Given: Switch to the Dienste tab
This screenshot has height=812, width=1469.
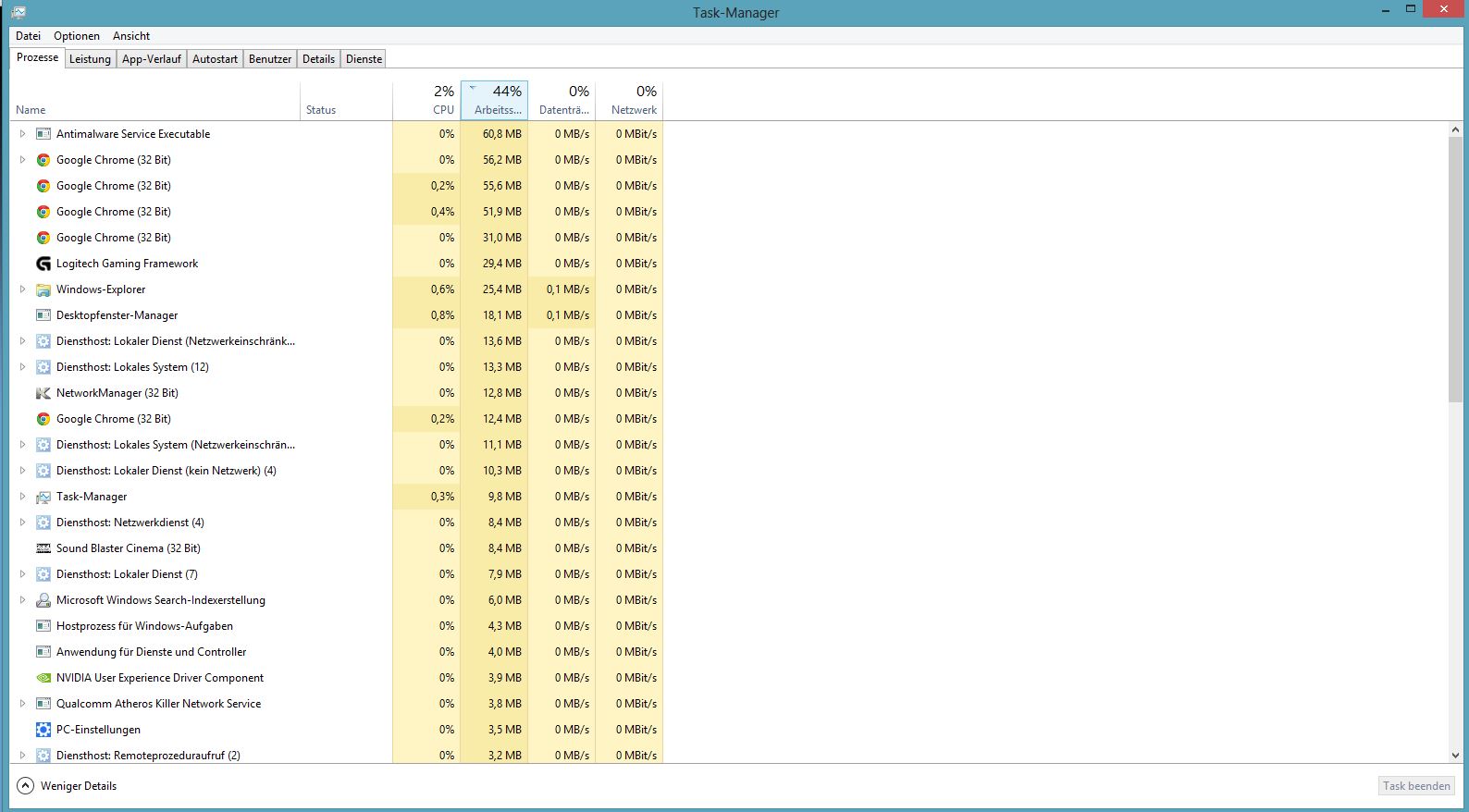Looking at the screenshot, I should click(364, 59).
